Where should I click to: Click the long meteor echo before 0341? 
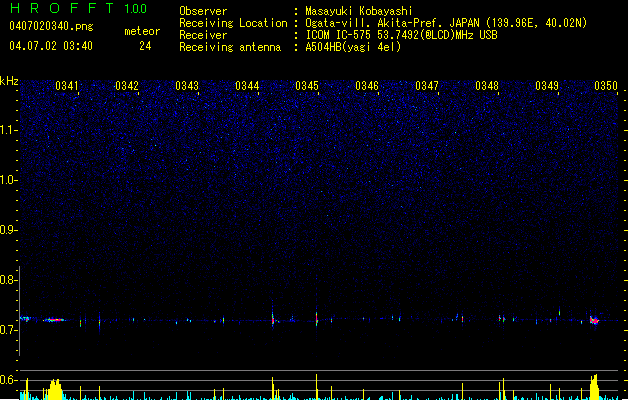click(x=54, y=320)
